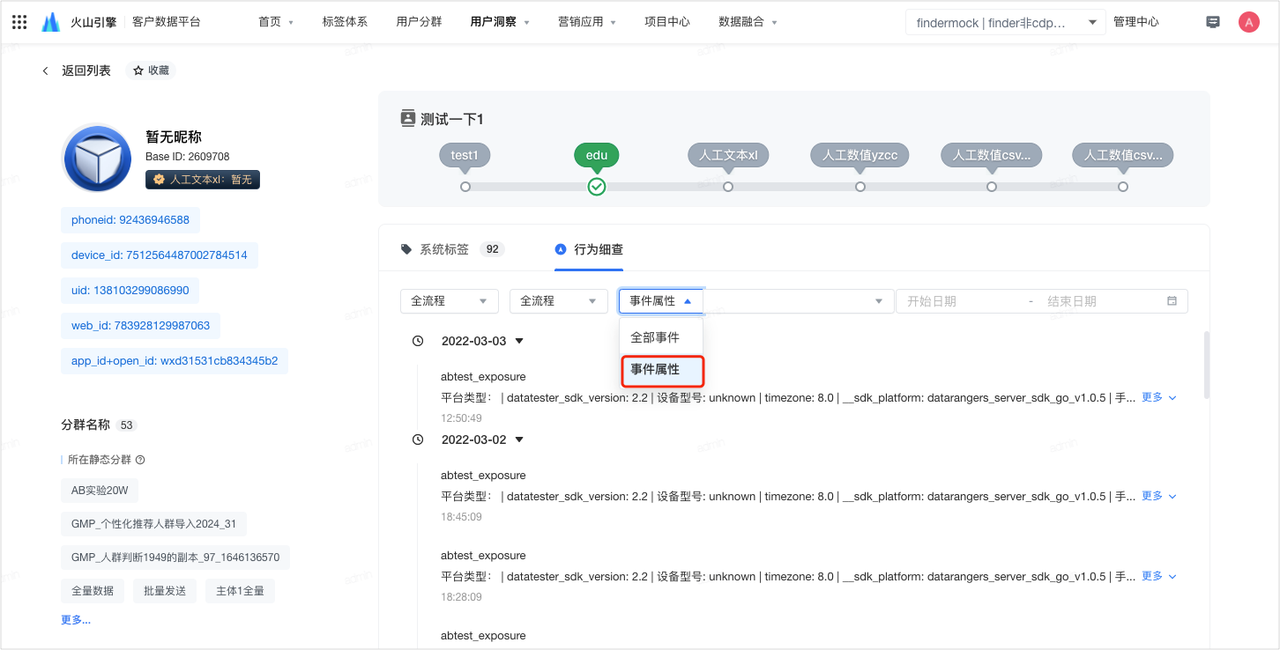Click the back arrow next to 返回列表

[45, 71]
